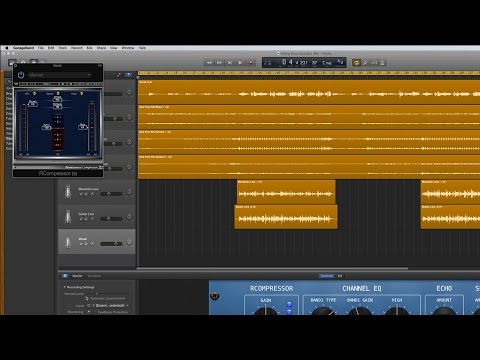480x360 pixels.
Task: Click the RCompressor Gain knob
Action: (x=266, y=311)
